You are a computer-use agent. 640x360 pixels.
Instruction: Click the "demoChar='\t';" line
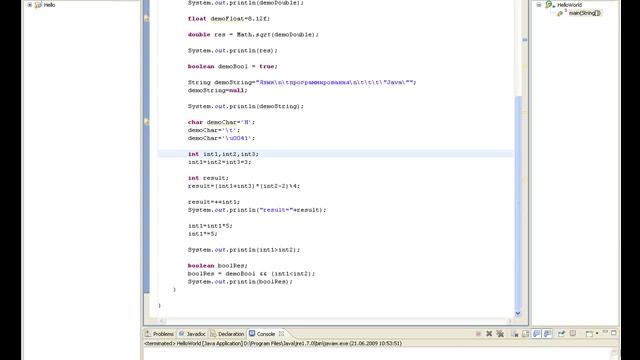[x=214, y=130]
